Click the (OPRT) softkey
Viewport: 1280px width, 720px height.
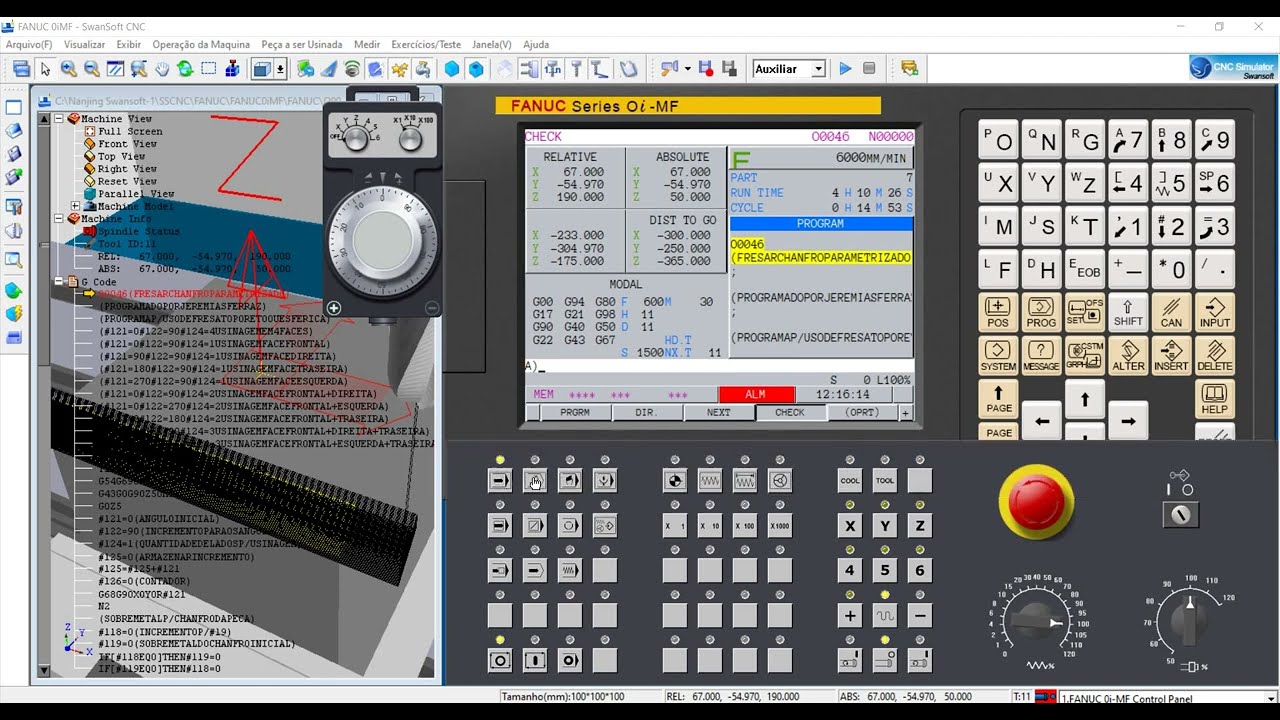(x=862, y=412)
